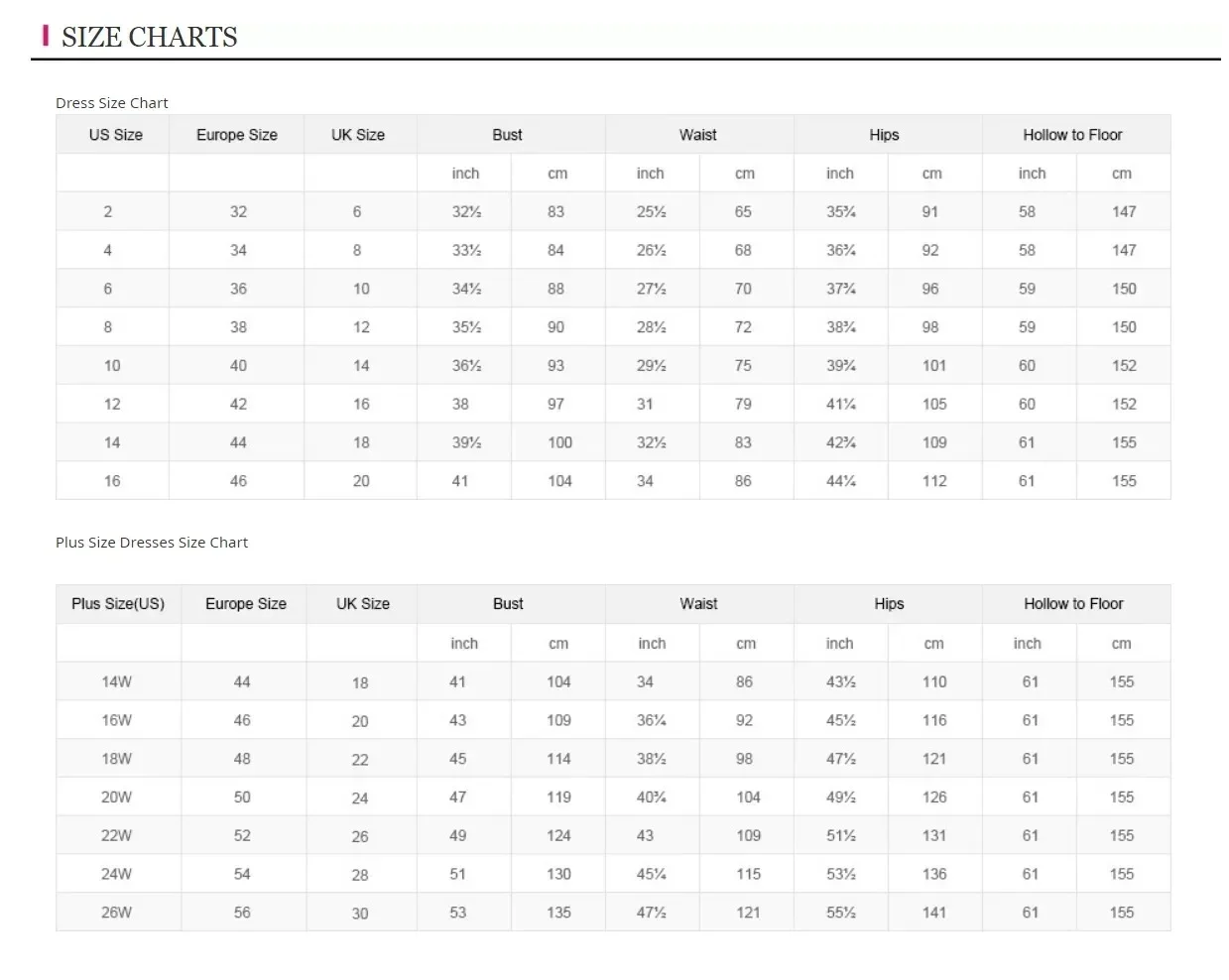The width and height of the screenshot is (1229, 980).
Task: Click Europe size 46 in dress chart
Action: click(238, 481)
